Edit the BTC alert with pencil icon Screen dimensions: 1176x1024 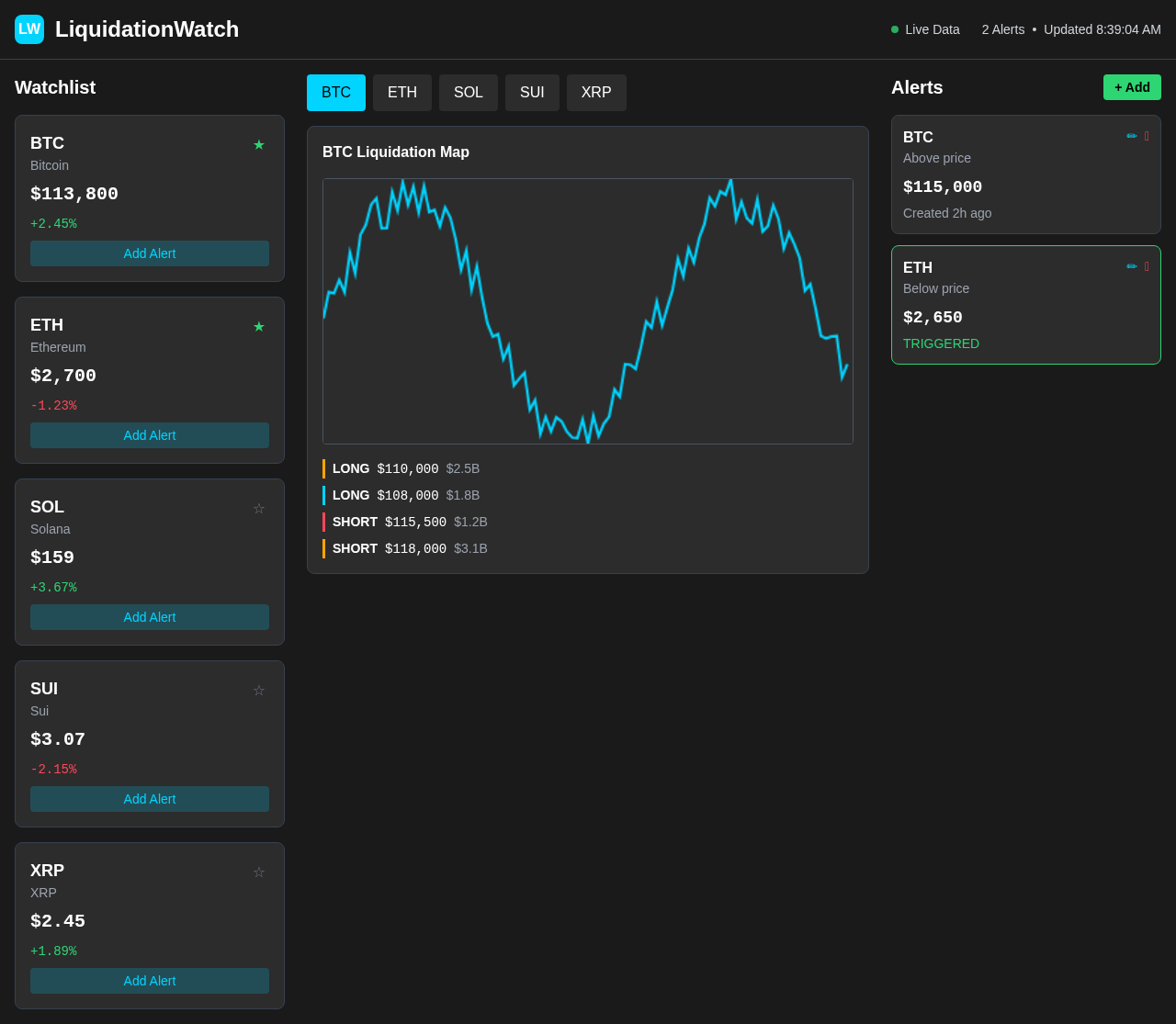pyautogui.click(x=1132, y=136)
